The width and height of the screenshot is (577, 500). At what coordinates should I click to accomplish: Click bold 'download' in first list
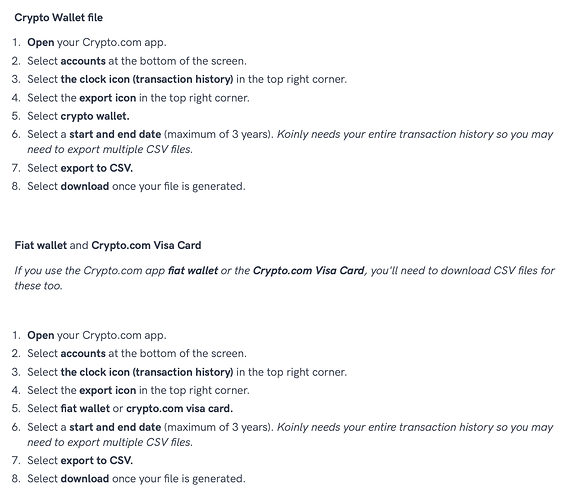(x=85, y=186)
